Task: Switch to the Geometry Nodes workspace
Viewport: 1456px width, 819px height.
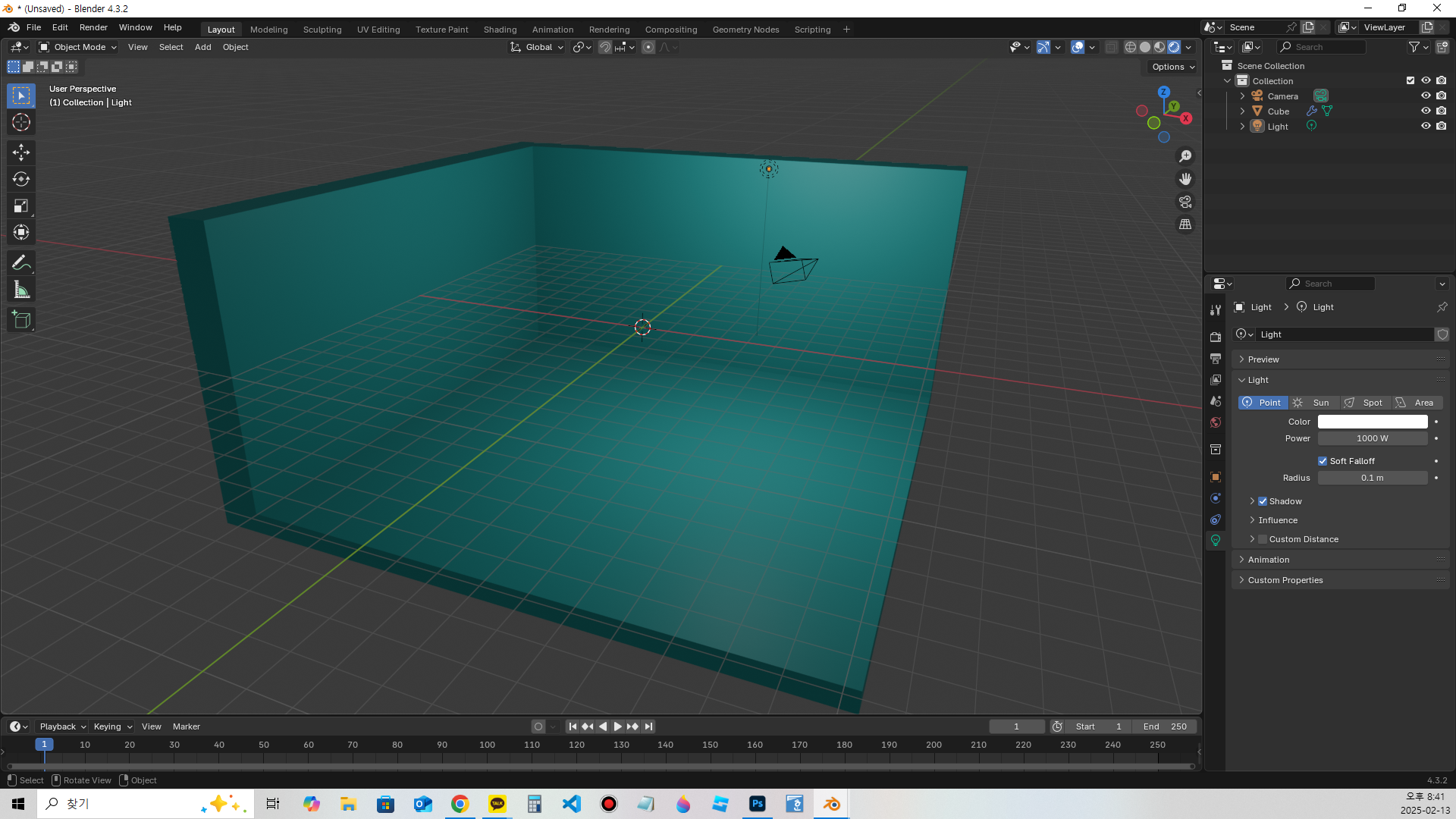Action: [745, 30]
